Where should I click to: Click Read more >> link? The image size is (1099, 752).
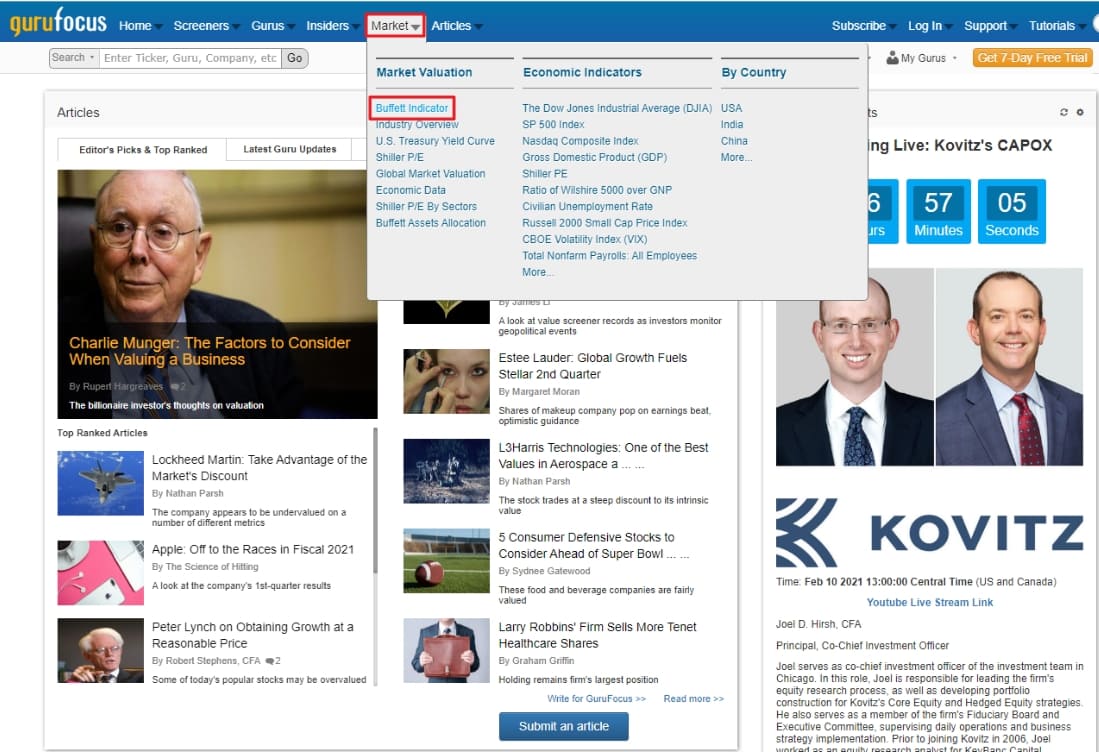click(693, 699)
